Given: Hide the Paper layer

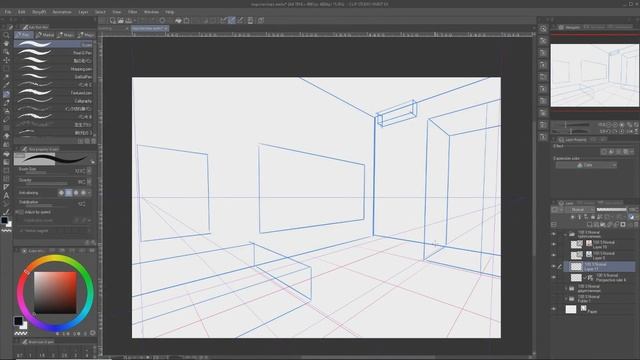Looking at the screenshot, I should [x=554, y=309].
